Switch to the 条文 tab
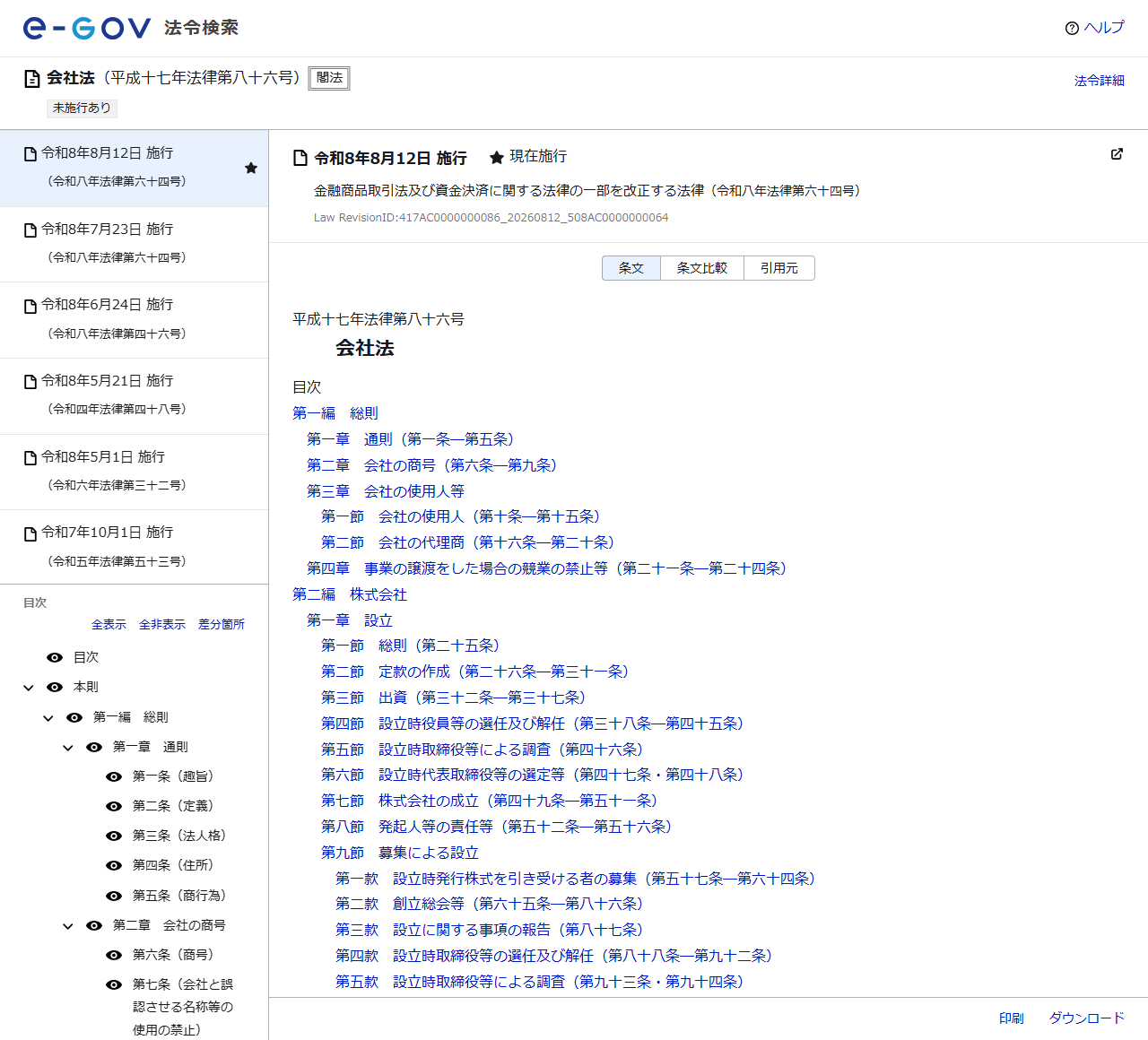The image size is (1148, 1040). 631,268
